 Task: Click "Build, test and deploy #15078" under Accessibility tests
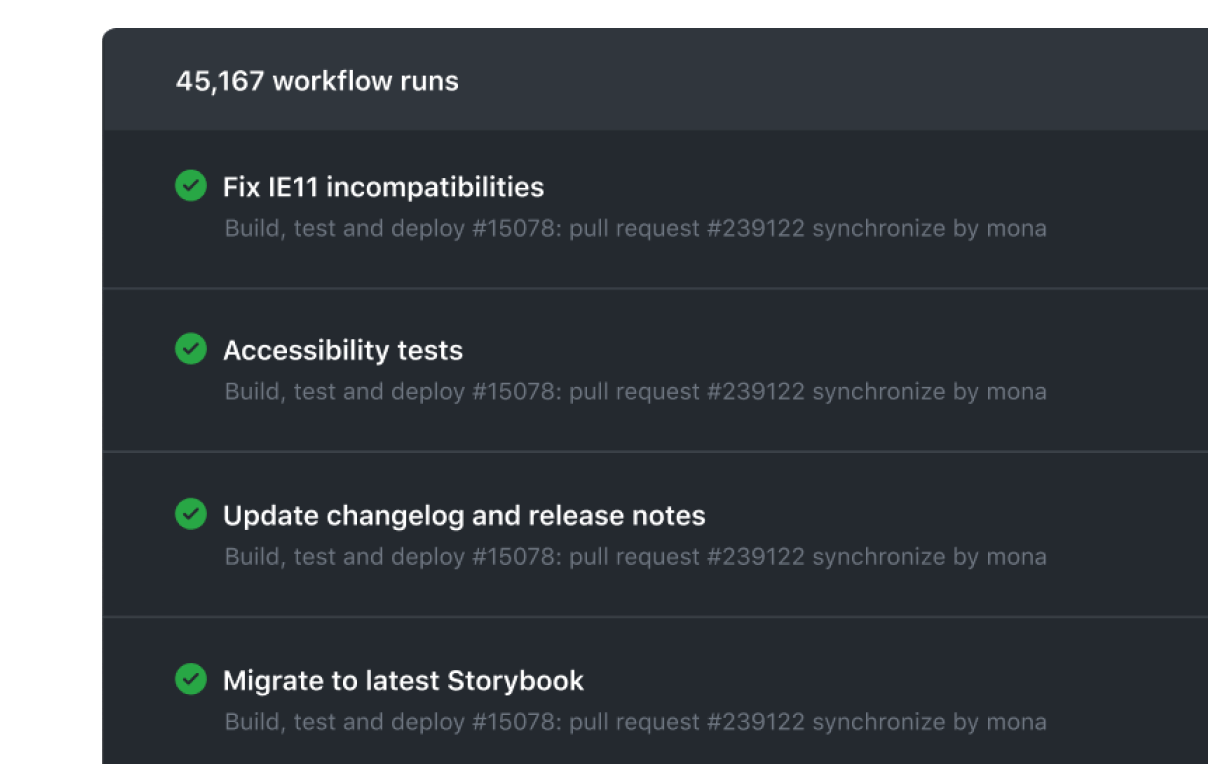tap(393, 391)
